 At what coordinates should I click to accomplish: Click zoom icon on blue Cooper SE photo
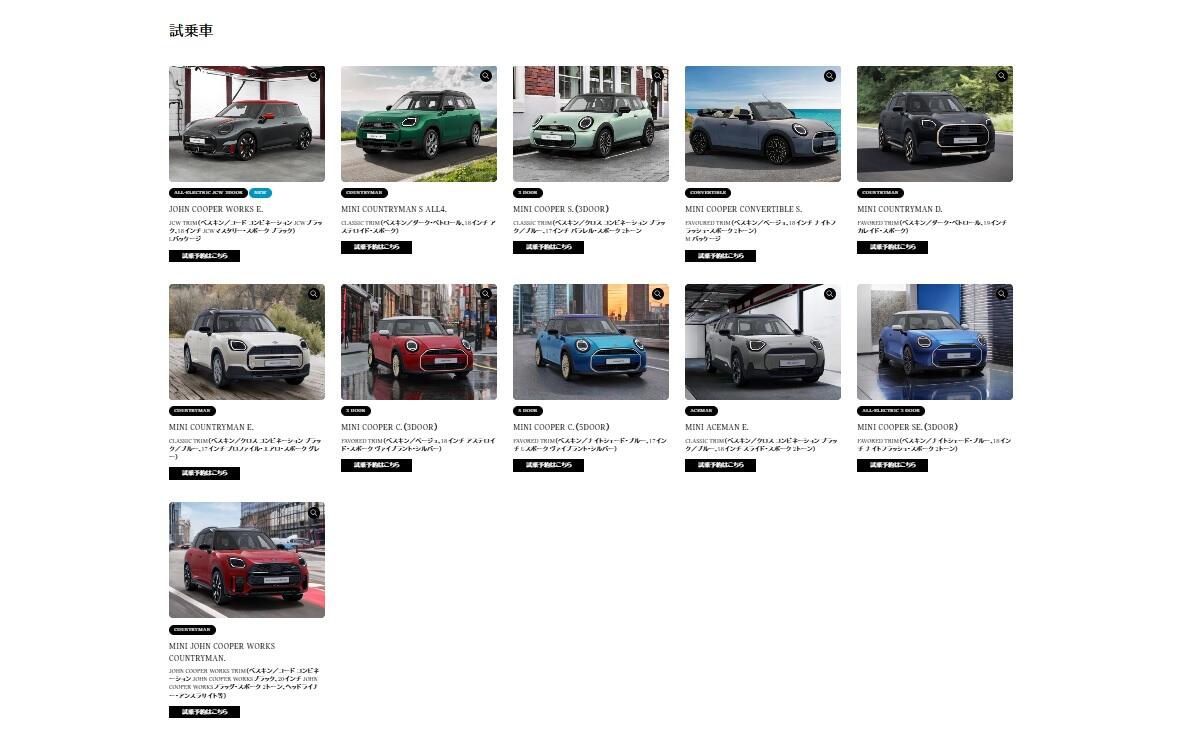(1001, 294)
